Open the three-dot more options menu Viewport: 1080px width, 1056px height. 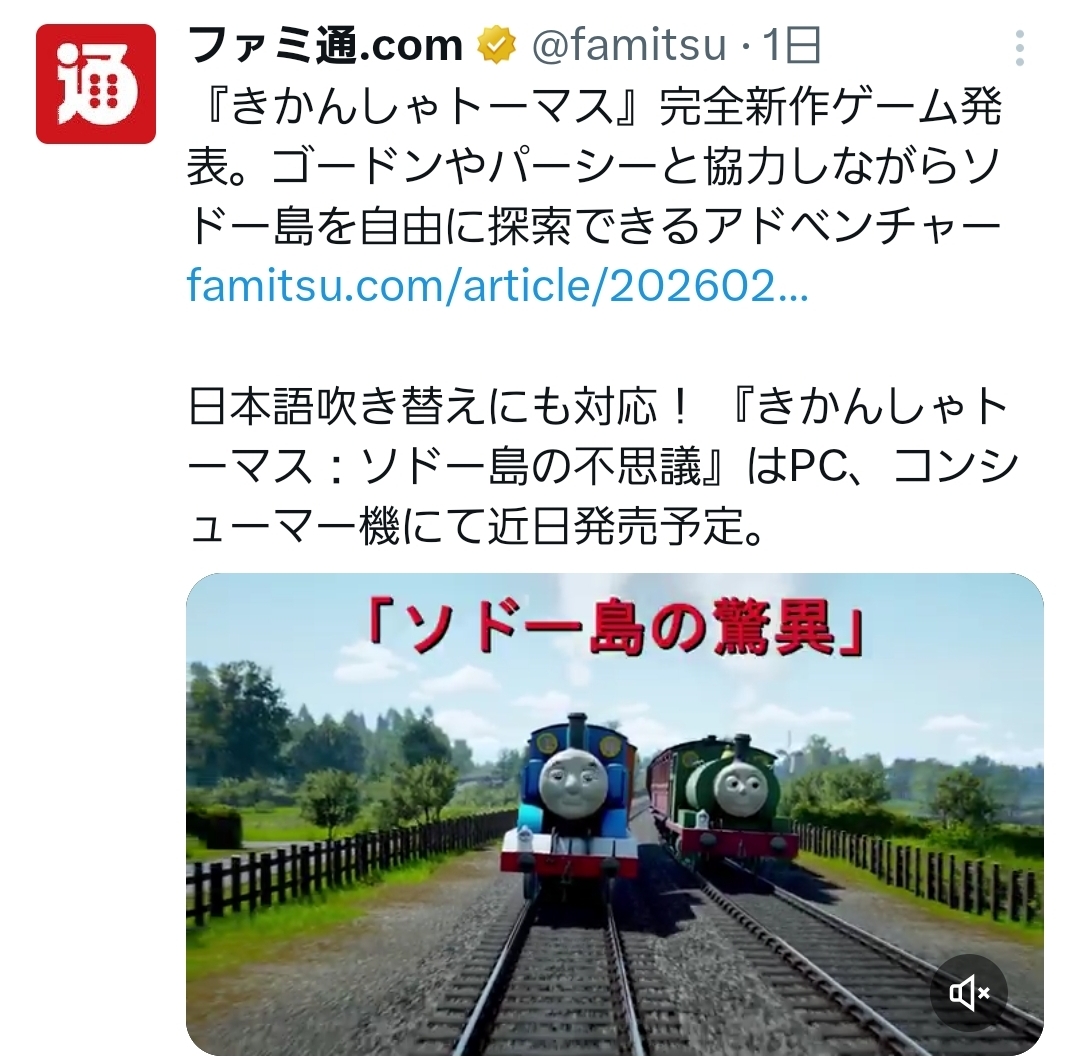point(1020,48)
